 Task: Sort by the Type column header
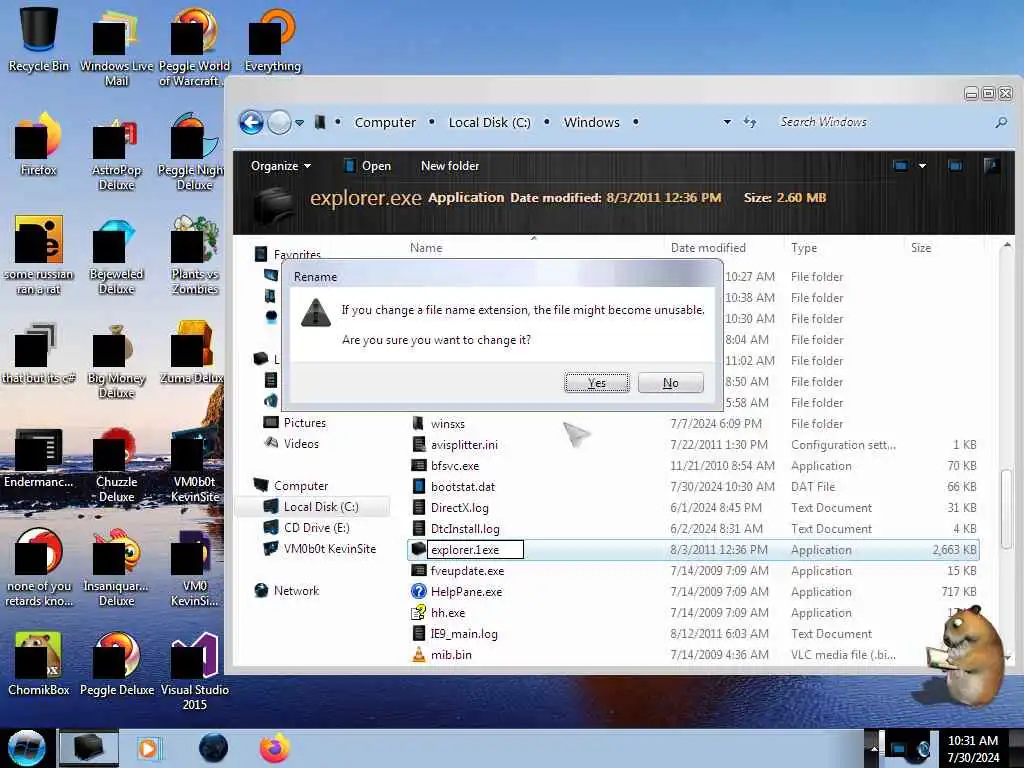pyautogui.click(x=804, y=248)
